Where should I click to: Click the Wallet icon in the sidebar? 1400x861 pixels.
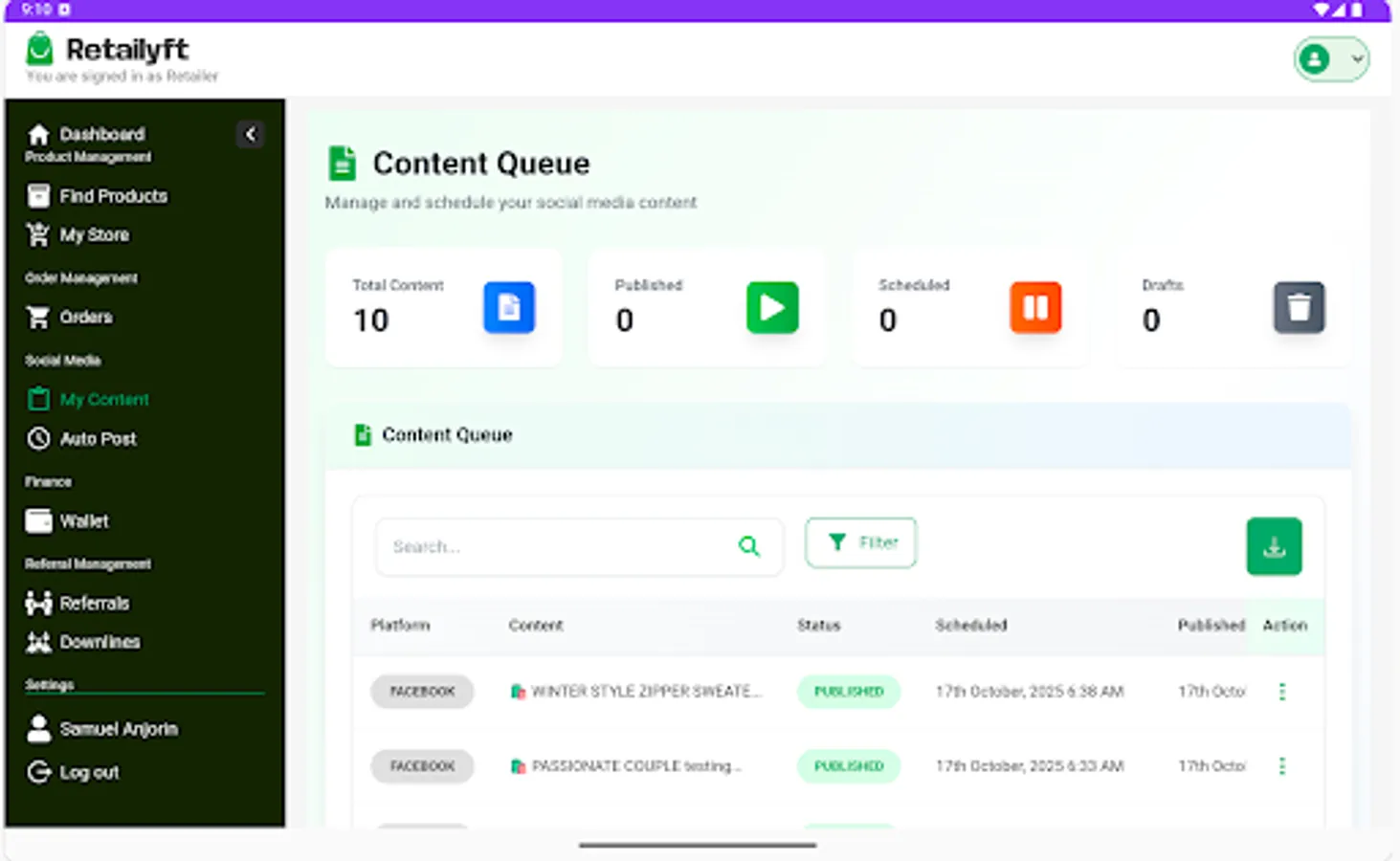coord(38,520)
